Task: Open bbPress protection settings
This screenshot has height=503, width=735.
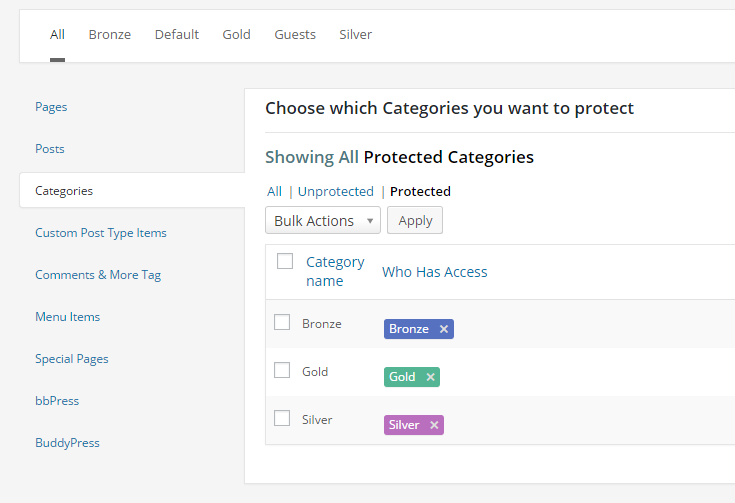Action: coord(57,401)
